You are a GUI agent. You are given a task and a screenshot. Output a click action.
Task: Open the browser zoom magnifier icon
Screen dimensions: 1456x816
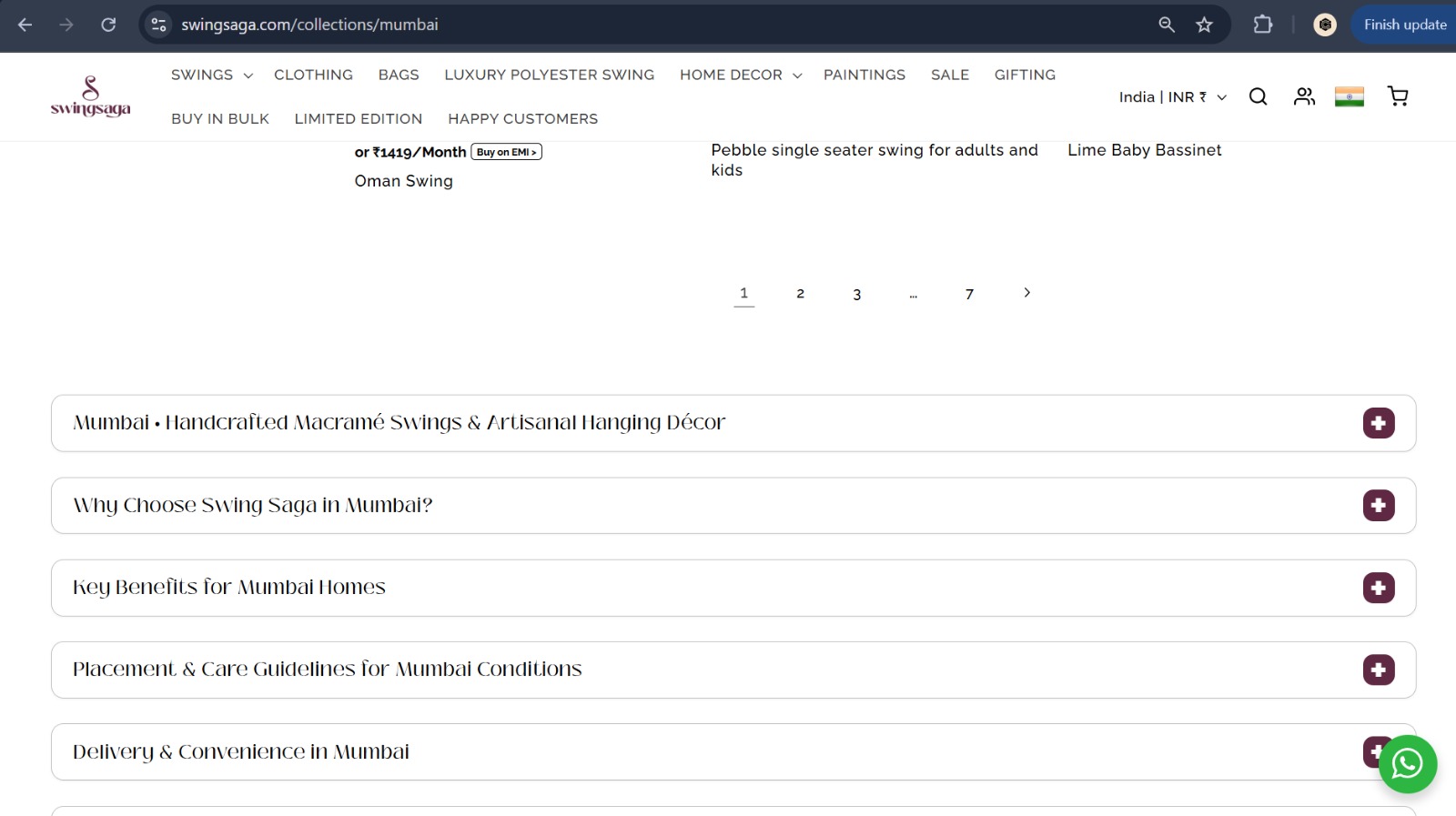[1167, 25]
